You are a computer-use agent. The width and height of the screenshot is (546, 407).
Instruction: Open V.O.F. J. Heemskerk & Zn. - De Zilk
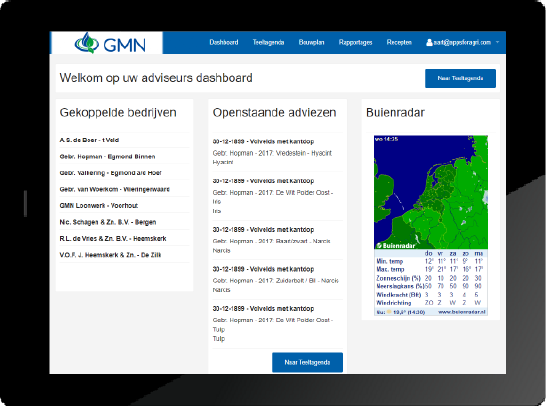(x=110, y=255)
